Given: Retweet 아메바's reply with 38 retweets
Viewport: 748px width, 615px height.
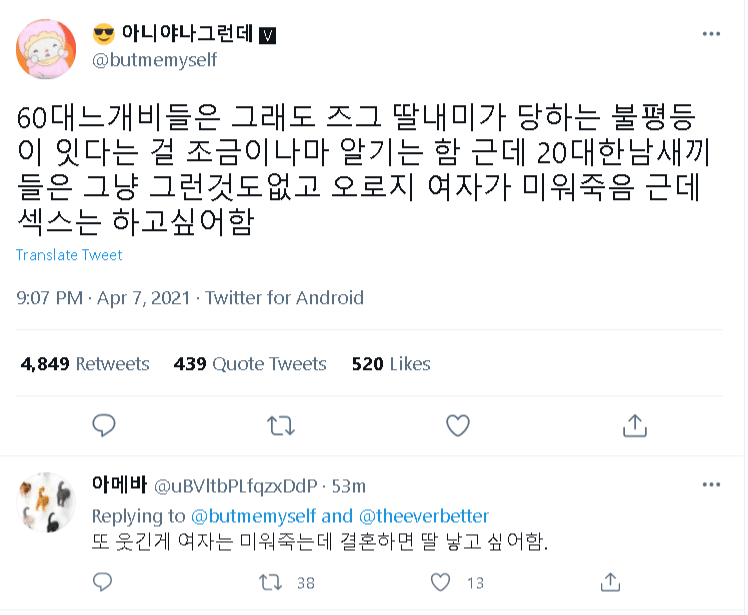Looking at the screenshot, I should (270, 582).
